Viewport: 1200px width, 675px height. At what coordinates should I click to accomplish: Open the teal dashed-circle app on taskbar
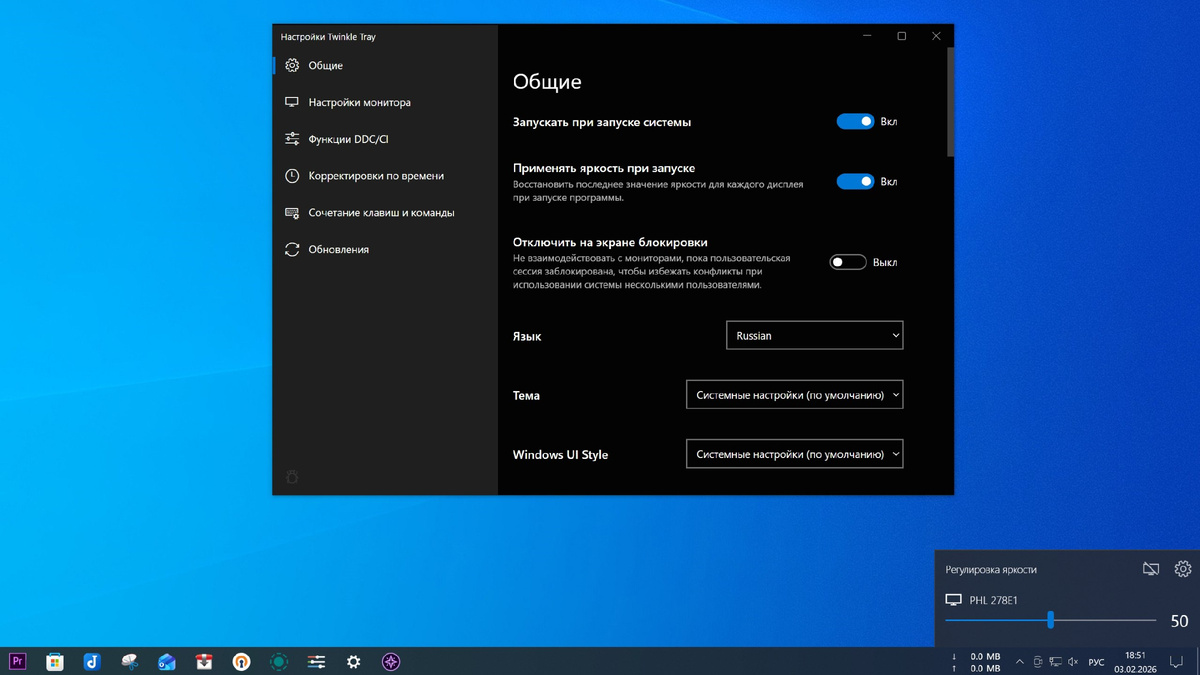coord(279,661)
